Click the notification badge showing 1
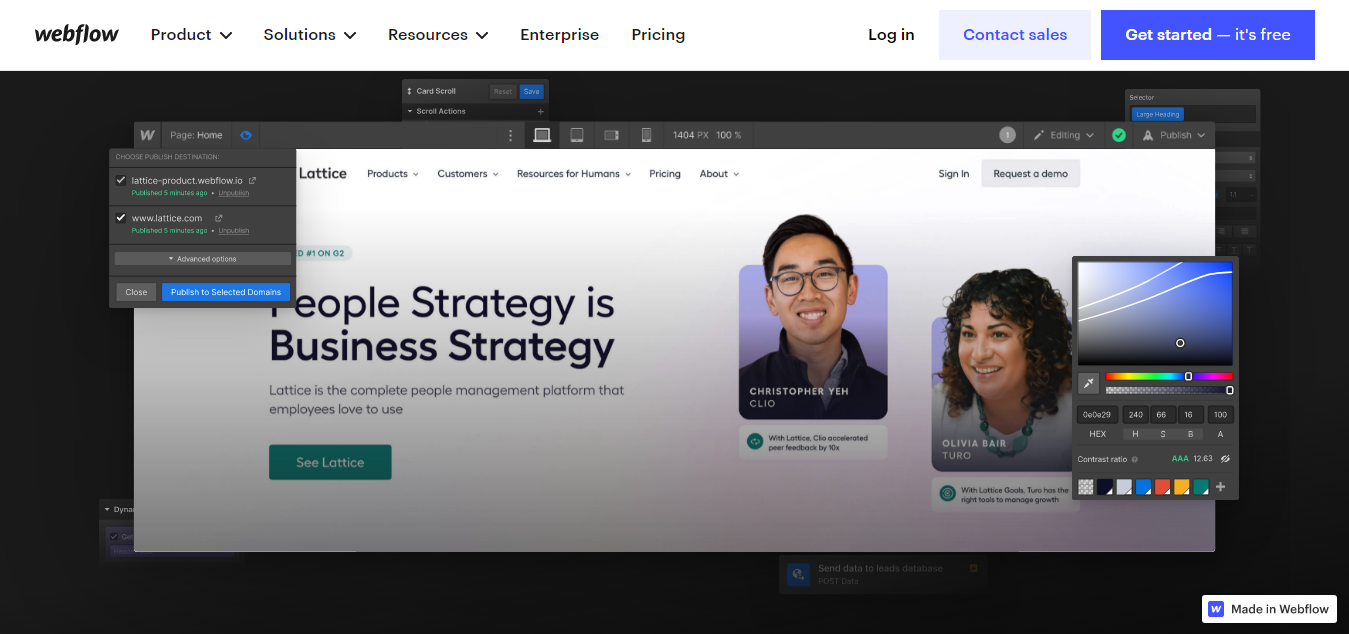This screenshot has width=1349, height=634. click(1007, 135)
